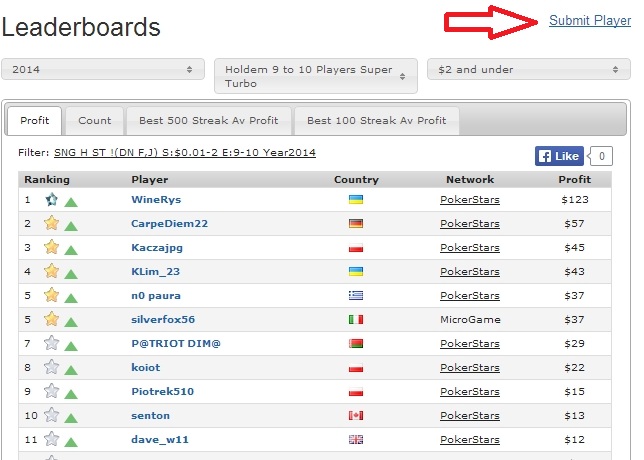The width and height of the screenshot is (644, 460).
Task: Click the gold star beside n0 paura
Action: [51, 295]
